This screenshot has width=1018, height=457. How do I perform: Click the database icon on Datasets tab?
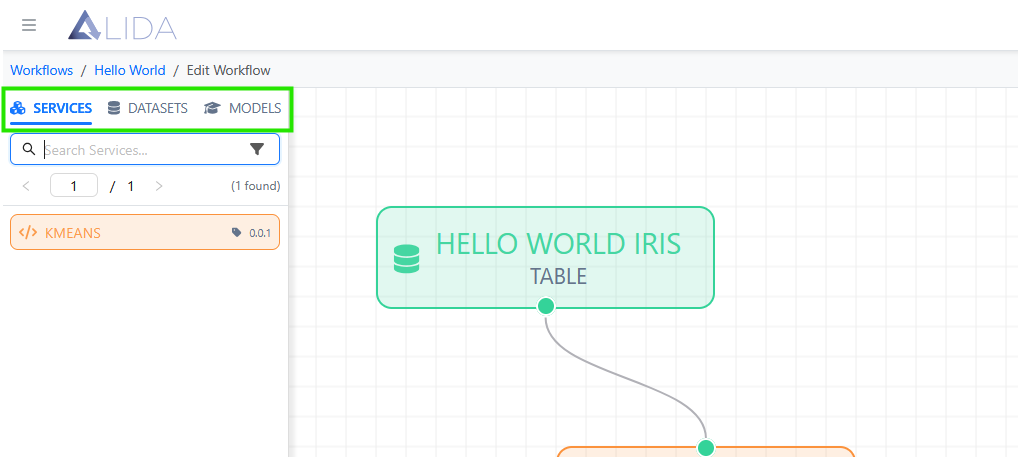(114, 108)
